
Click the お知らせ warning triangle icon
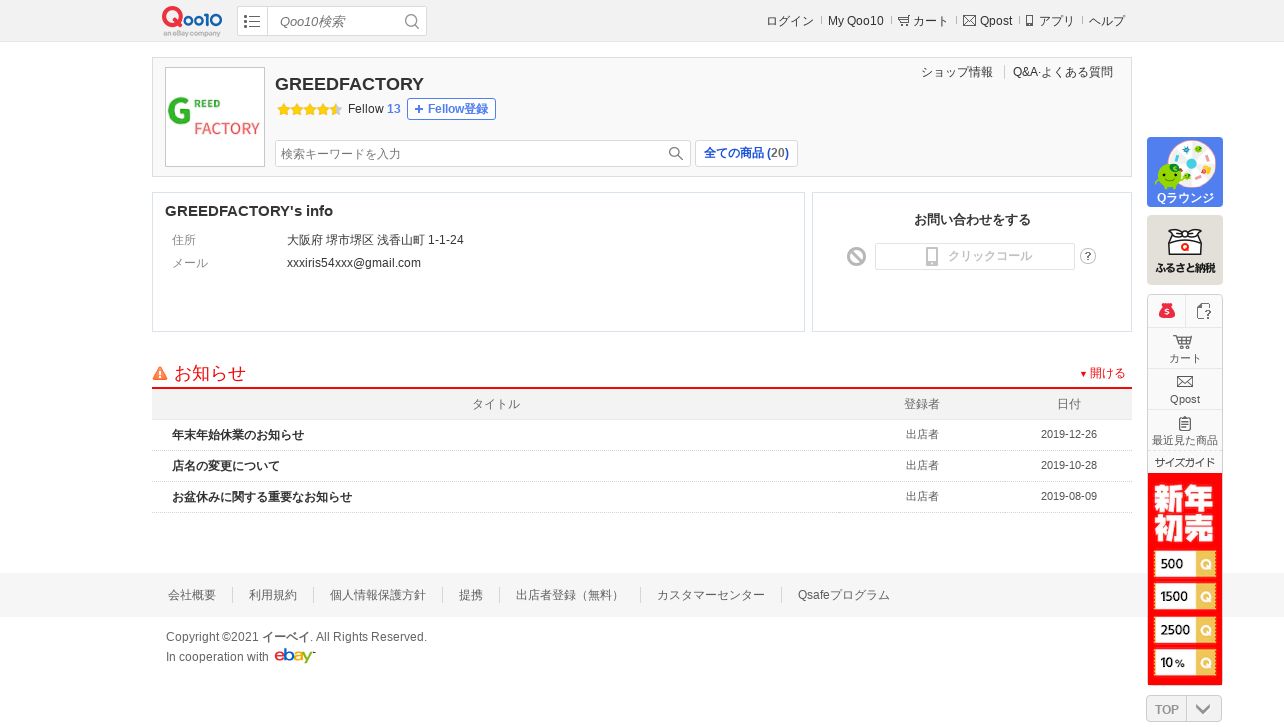160,374
